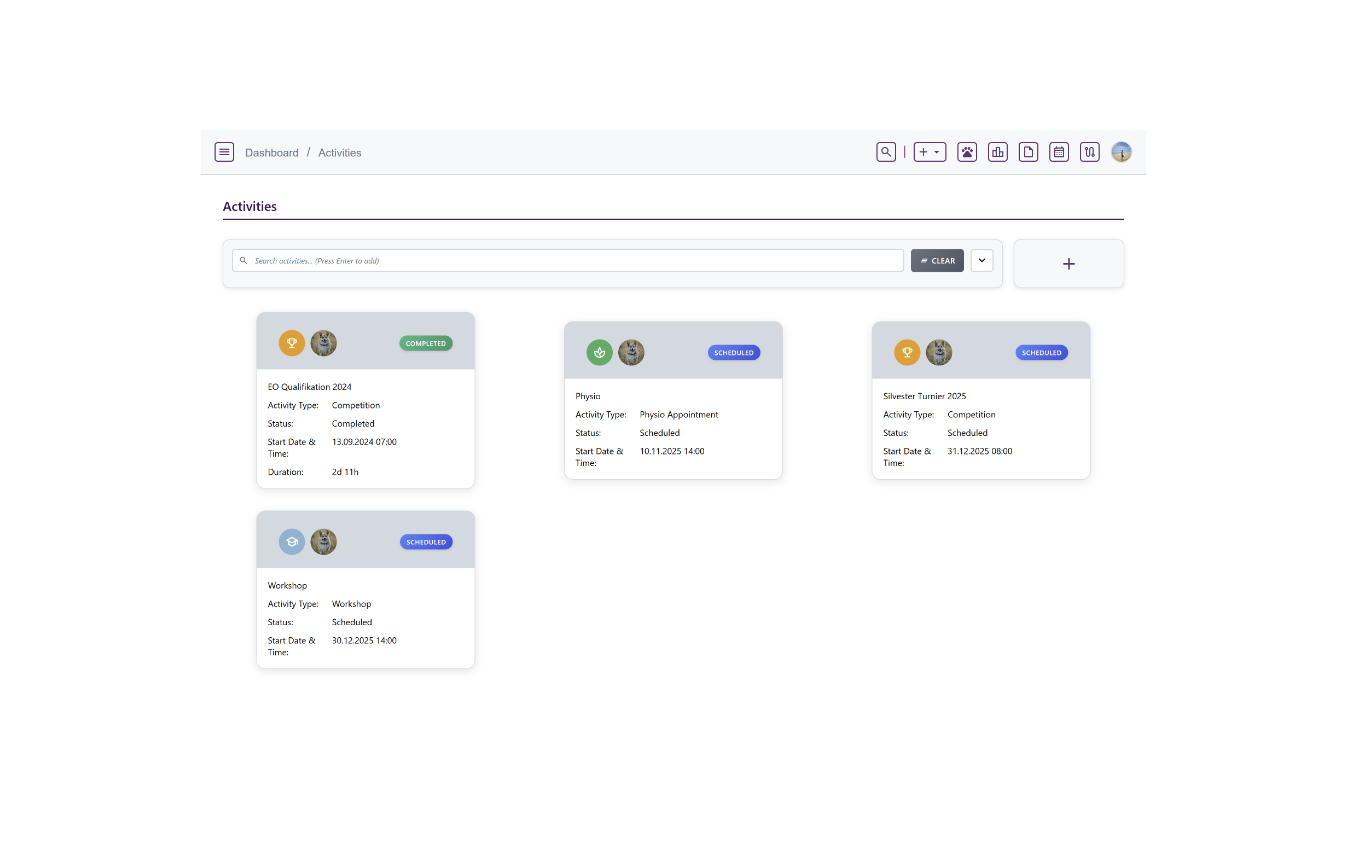Click the graduation cap icon on the Workshop card
Image resolution: width=1347 pixels, height=851 pixels.
coord(291,541)
